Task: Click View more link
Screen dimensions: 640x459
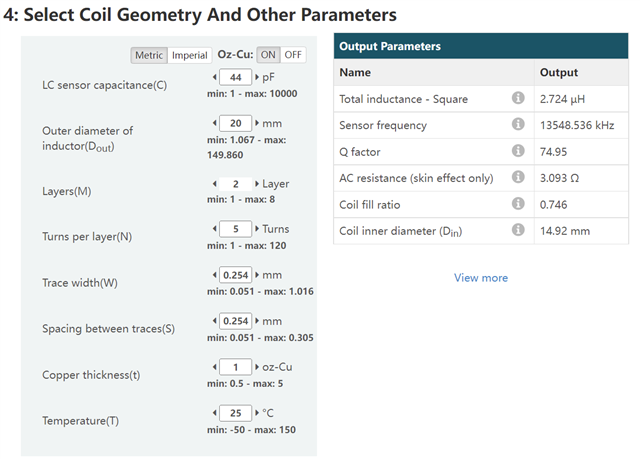Action: [480, 278]
